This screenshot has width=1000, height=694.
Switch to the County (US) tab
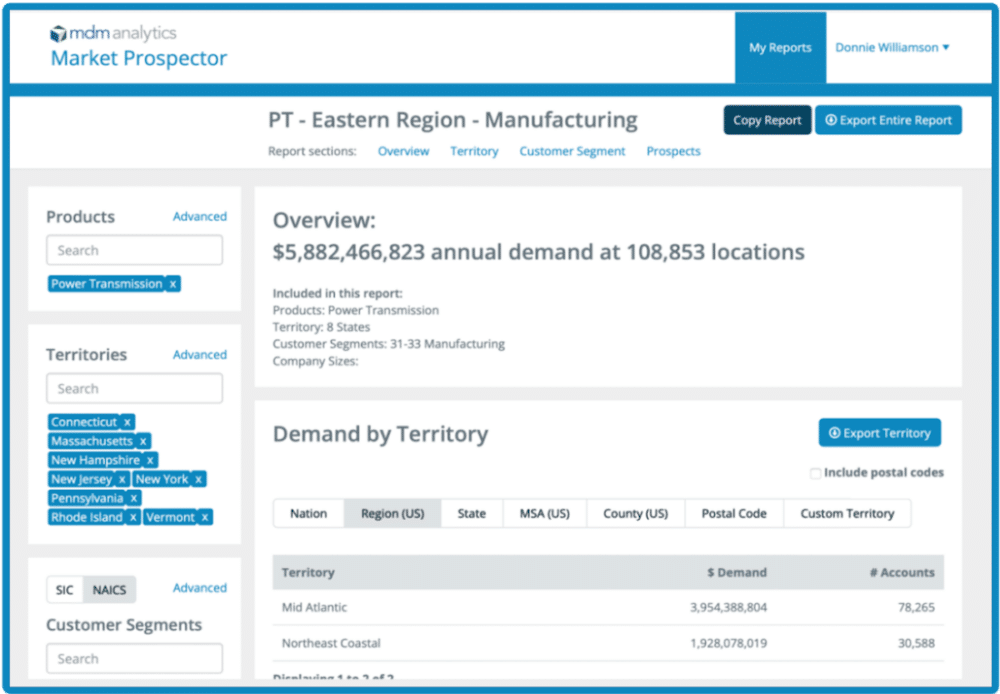634,513
